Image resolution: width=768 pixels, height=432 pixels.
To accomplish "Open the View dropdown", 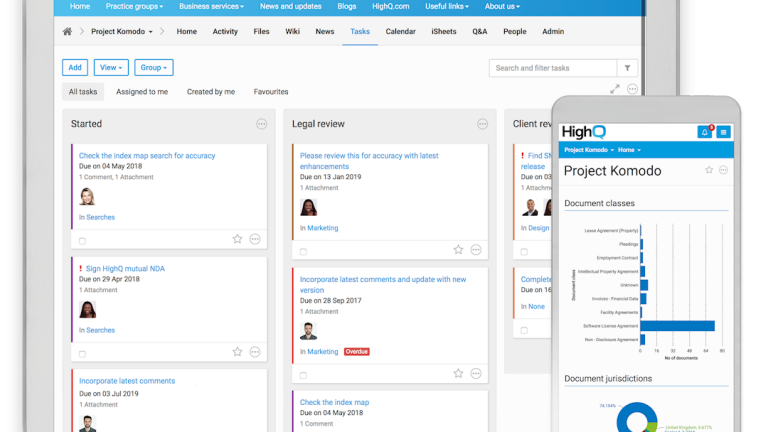I will click(111, 68).
